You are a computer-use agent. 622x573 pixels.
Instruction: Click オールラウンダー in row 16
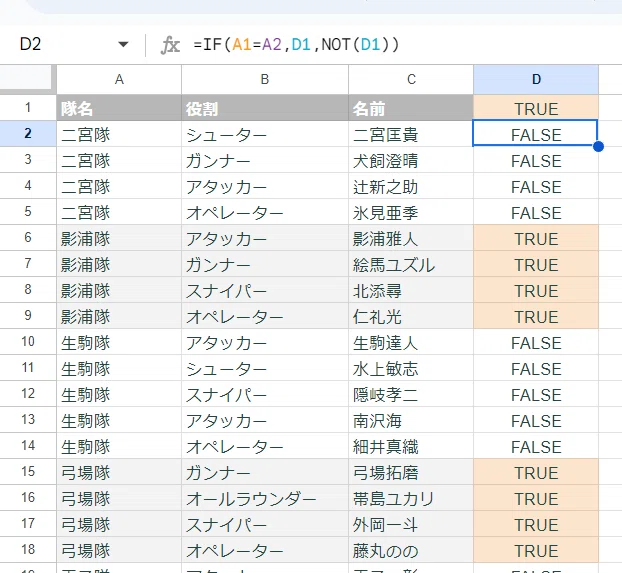click(265, 498)
